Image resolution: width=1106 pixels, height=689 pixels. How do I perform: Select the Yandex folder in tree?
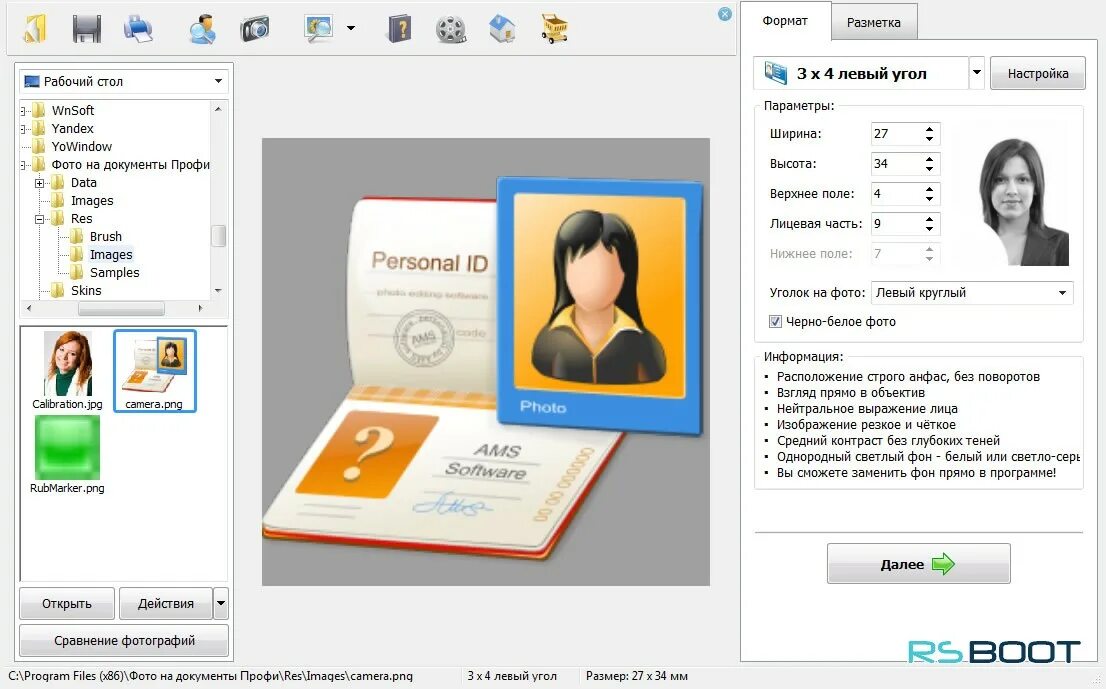72,128
